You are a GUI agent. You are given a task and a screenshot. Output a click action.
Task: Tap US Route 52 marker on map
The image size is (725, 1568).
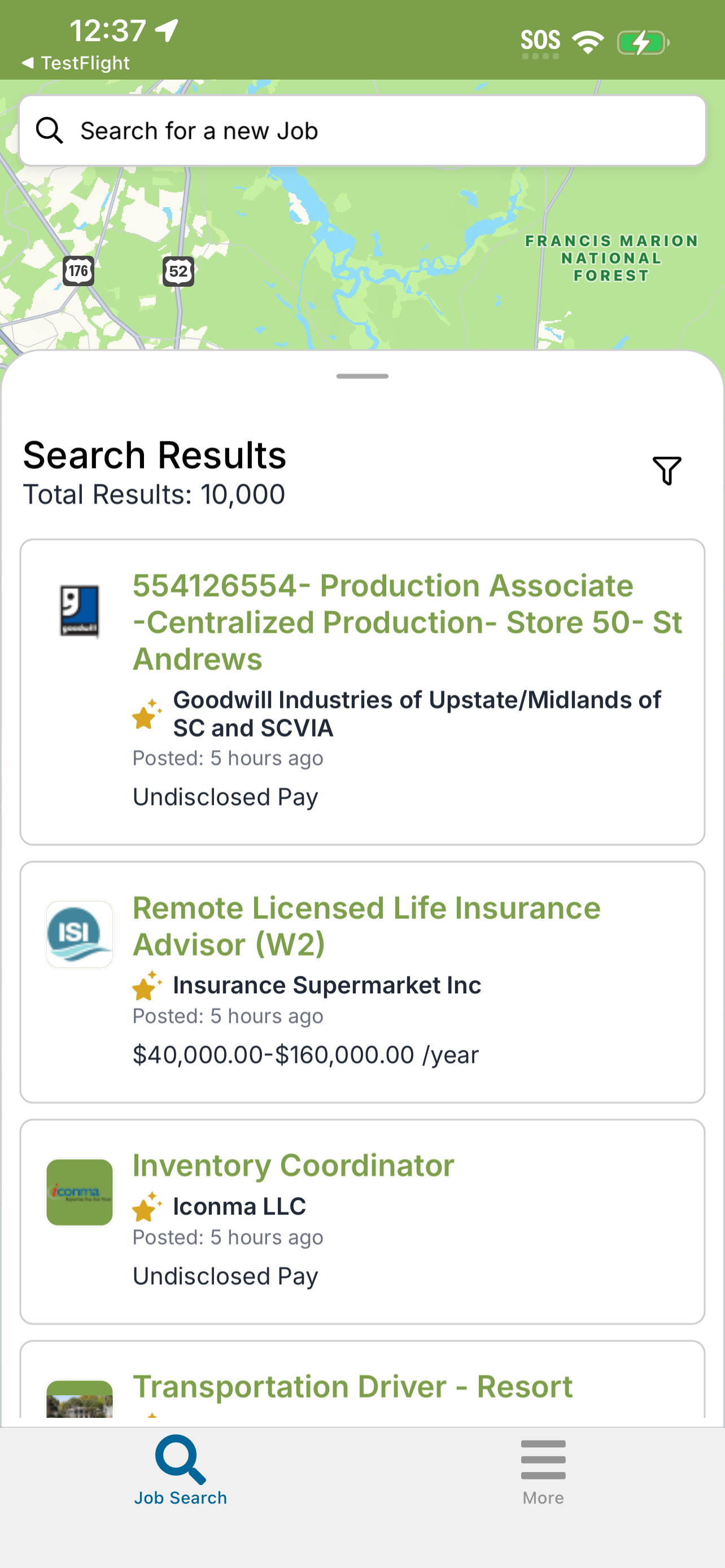(178, 271)
